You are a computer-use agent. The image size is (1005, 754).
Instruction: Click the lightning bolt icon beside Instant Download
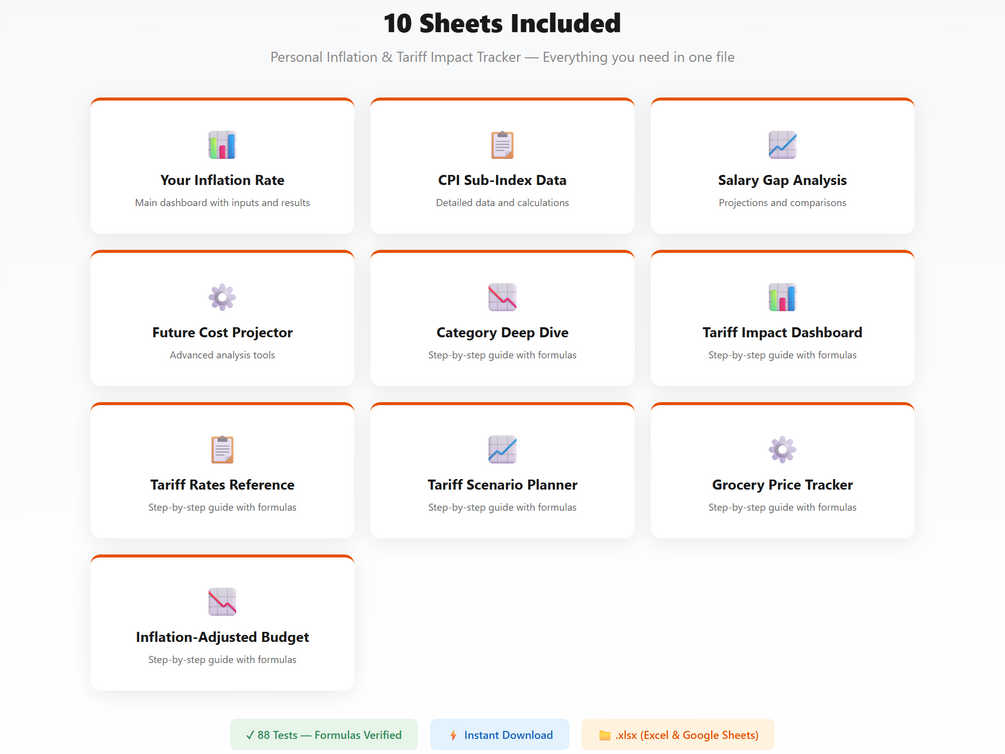pyautogui.click(x=453, y=735)
